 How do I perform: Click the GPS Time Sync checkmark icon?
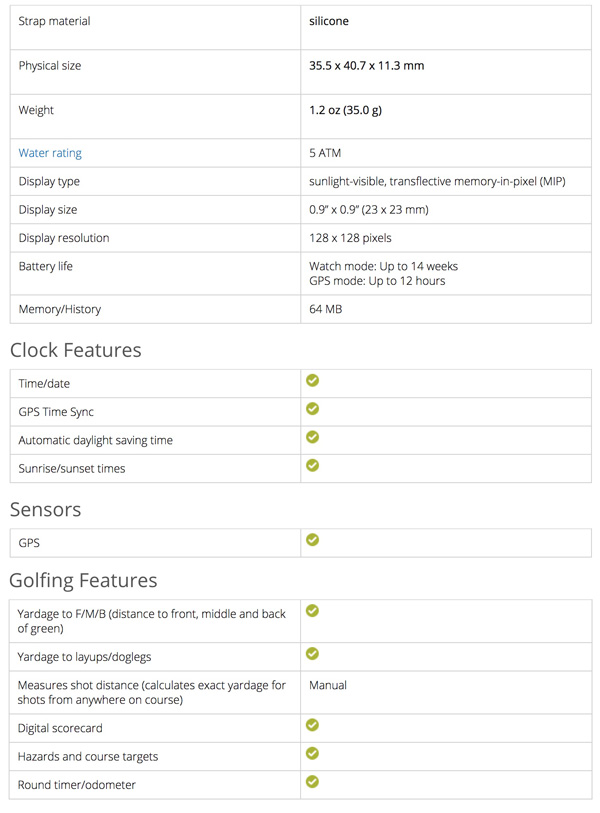[312, 409]
